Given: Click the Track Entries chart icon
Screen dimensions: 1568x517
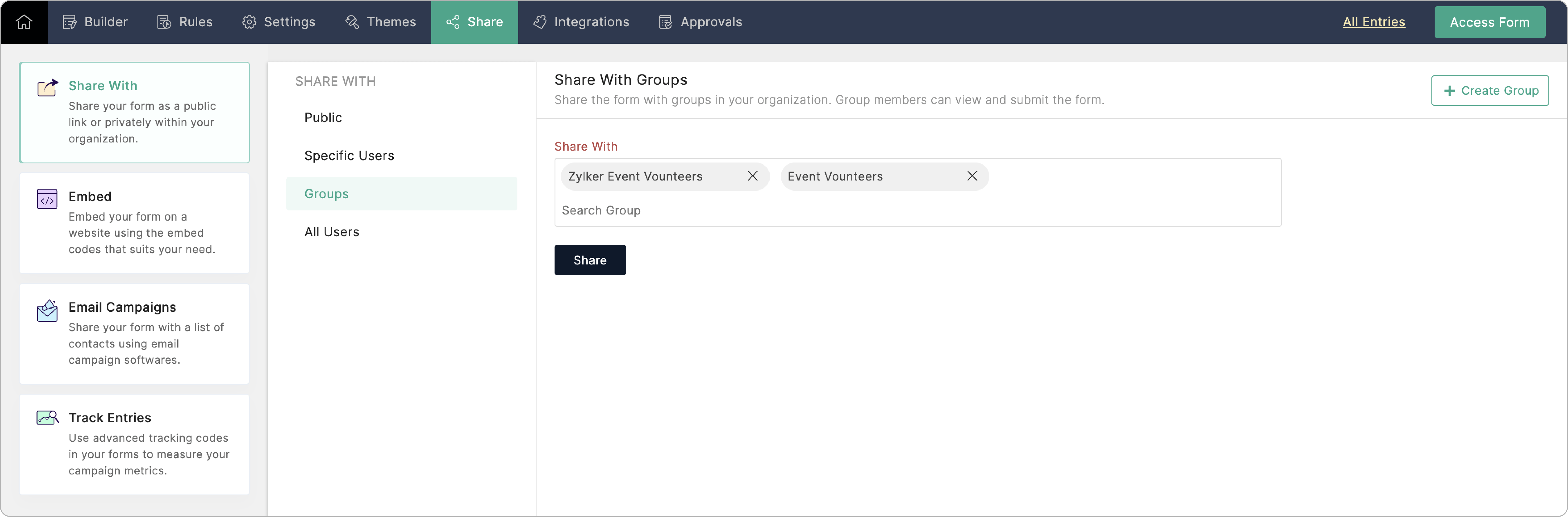Looking at the screenshot, I should point(47,418).
